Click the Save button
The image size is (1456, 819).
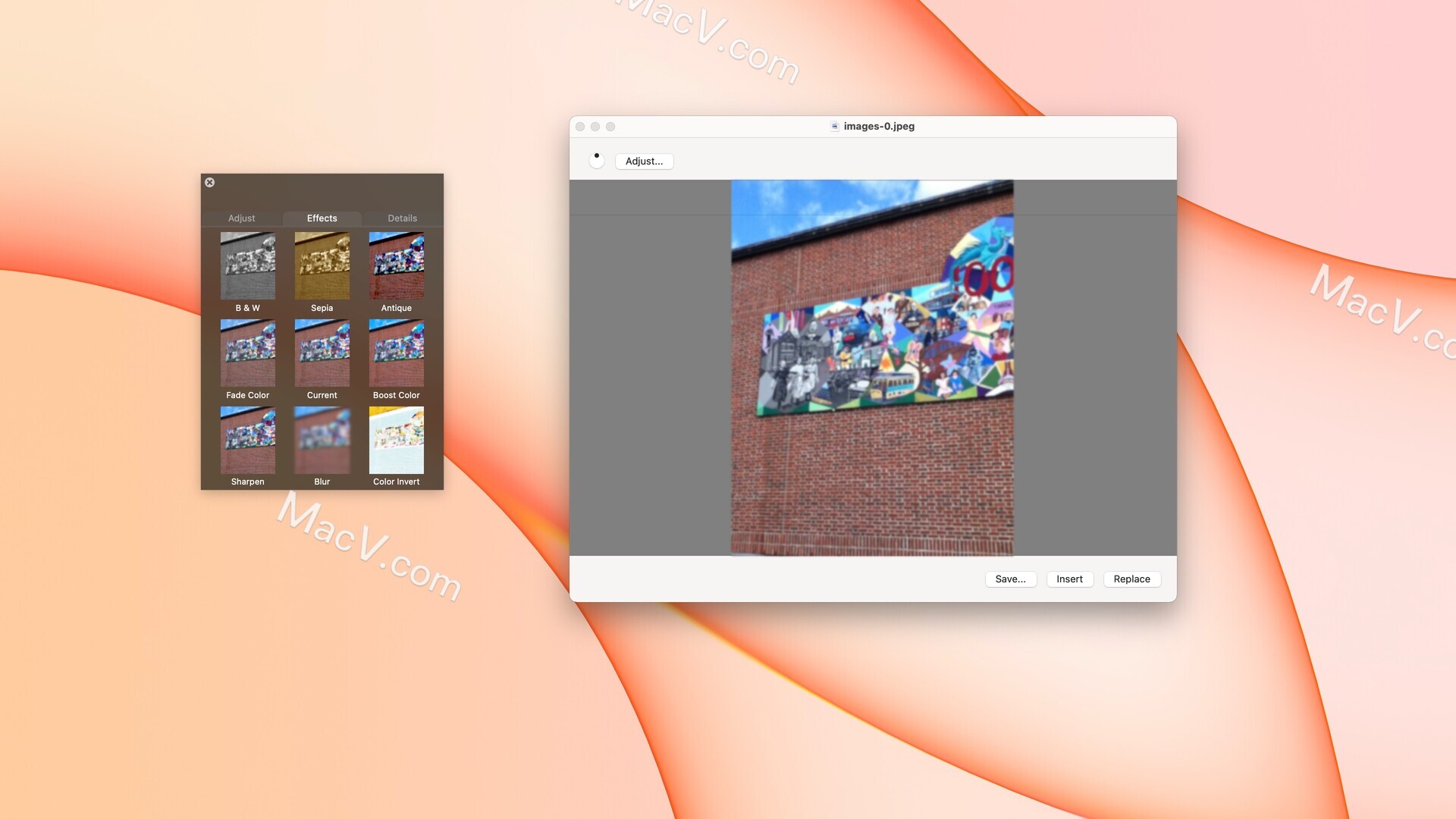coord(1010,579)
